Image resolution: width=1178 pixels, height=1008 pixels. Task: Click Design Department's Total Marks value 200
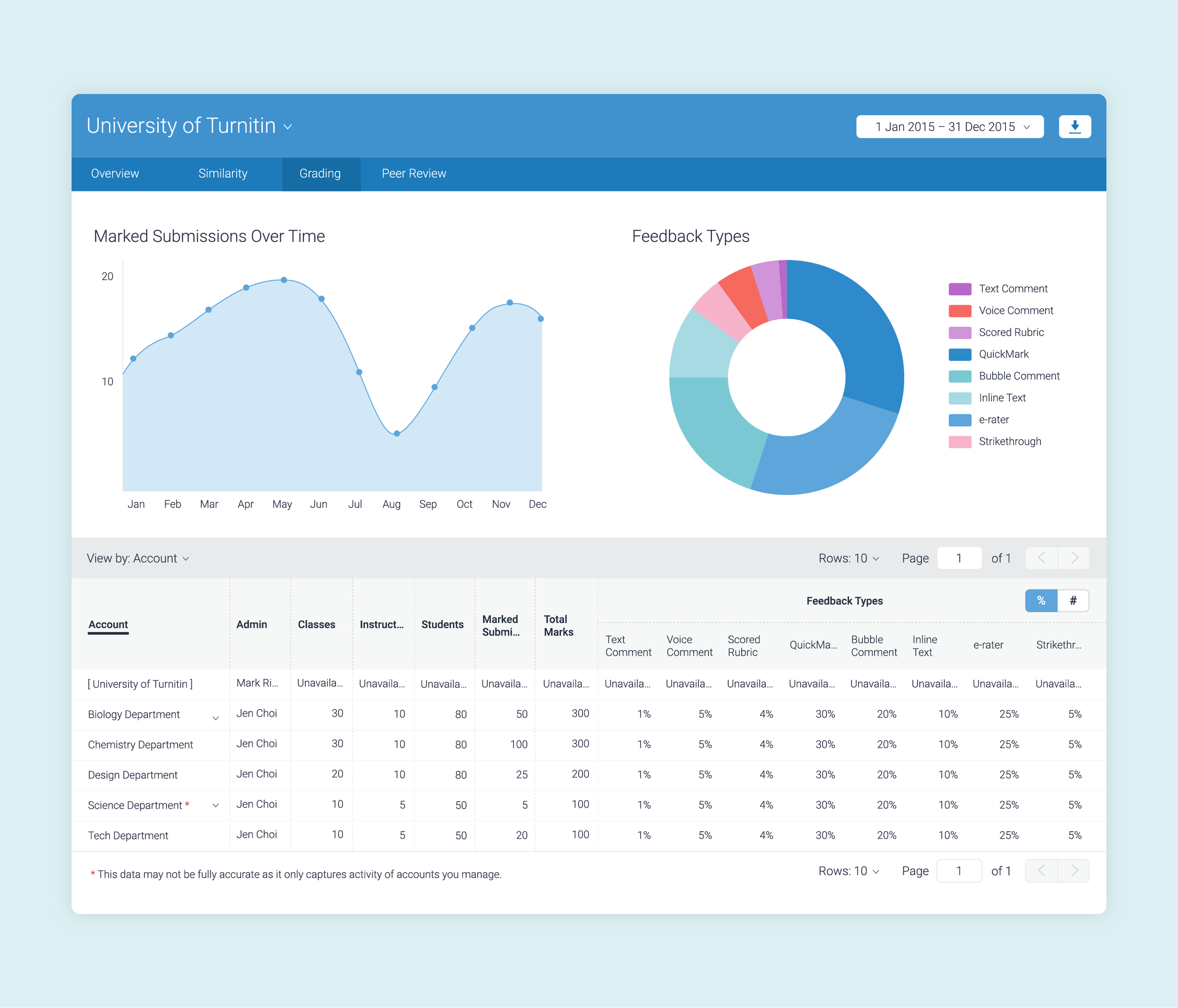point(580,774)
